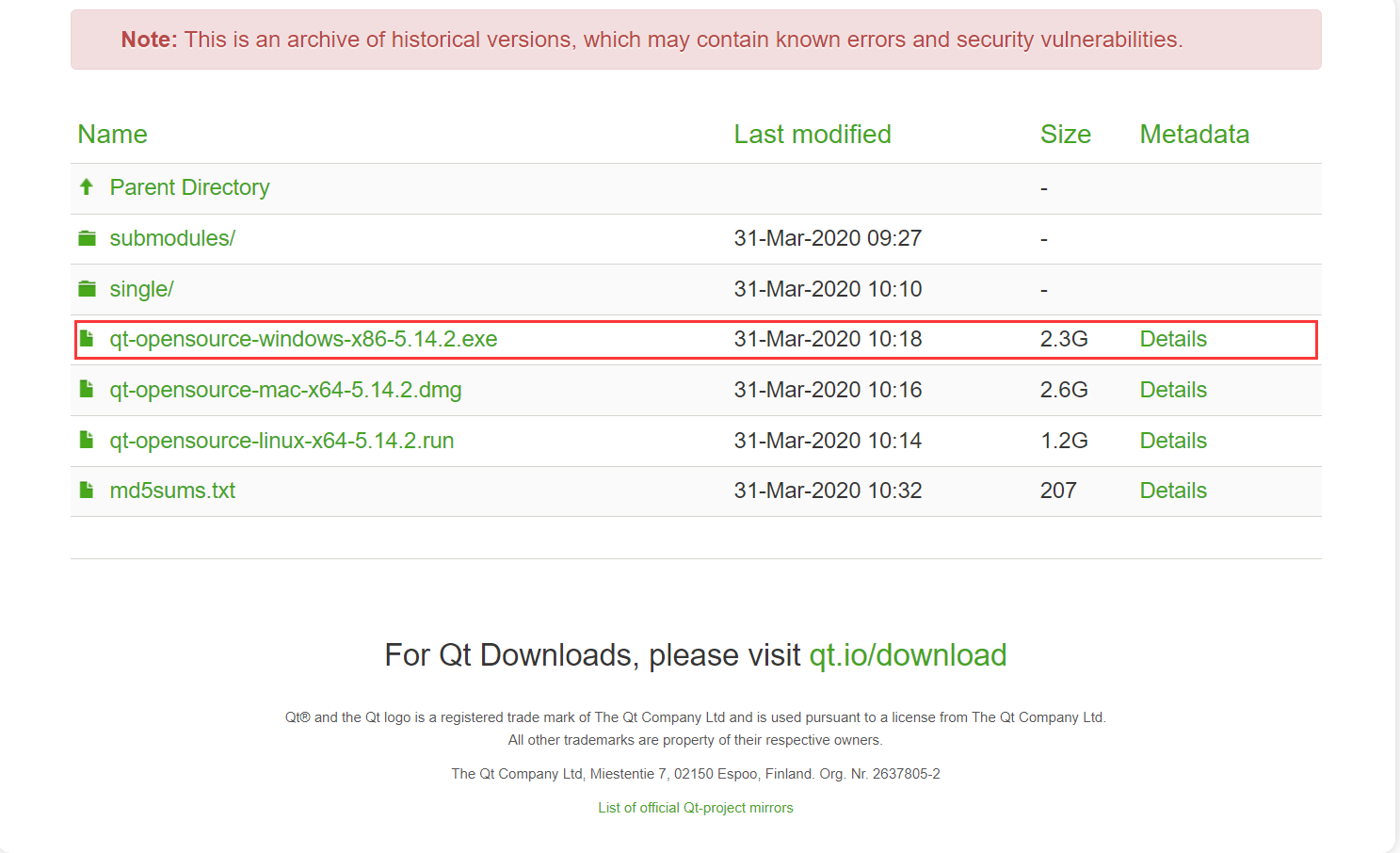1400x853 pixels.
Task: Click the Note archive warning banner text
Action: pos(652,40)
